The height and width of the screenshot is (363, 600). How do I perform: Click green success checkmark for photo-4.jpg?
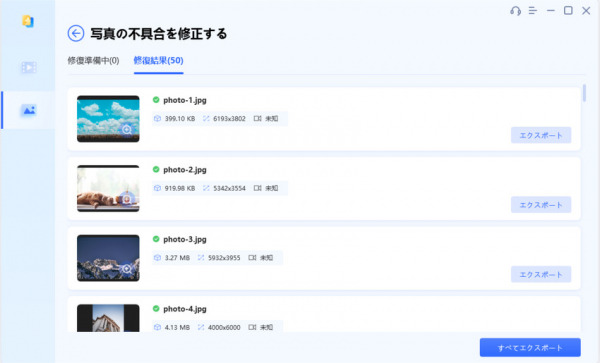tap(156, 309)
